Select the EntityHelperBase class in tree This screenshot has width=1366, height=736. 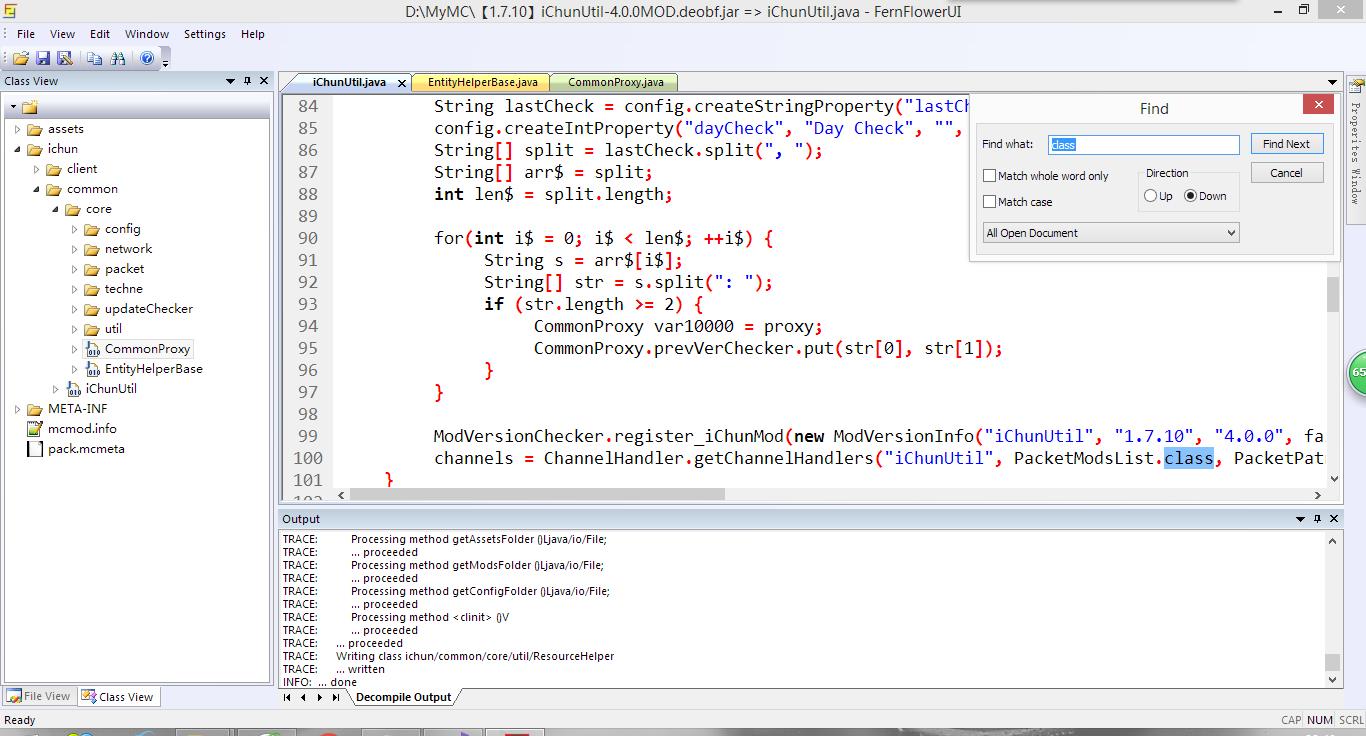[153, 369]
